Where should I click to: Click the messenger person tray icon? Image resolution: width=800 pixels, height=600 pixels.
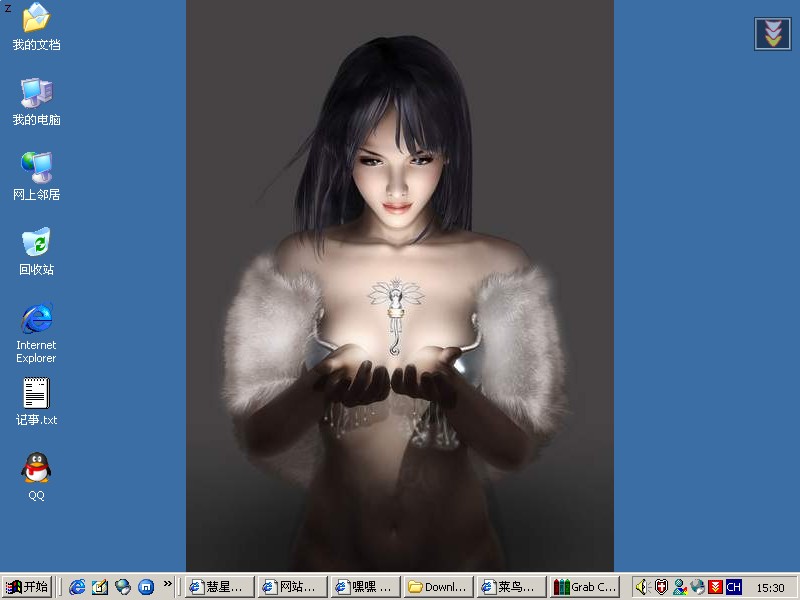(x=679, y=587)
